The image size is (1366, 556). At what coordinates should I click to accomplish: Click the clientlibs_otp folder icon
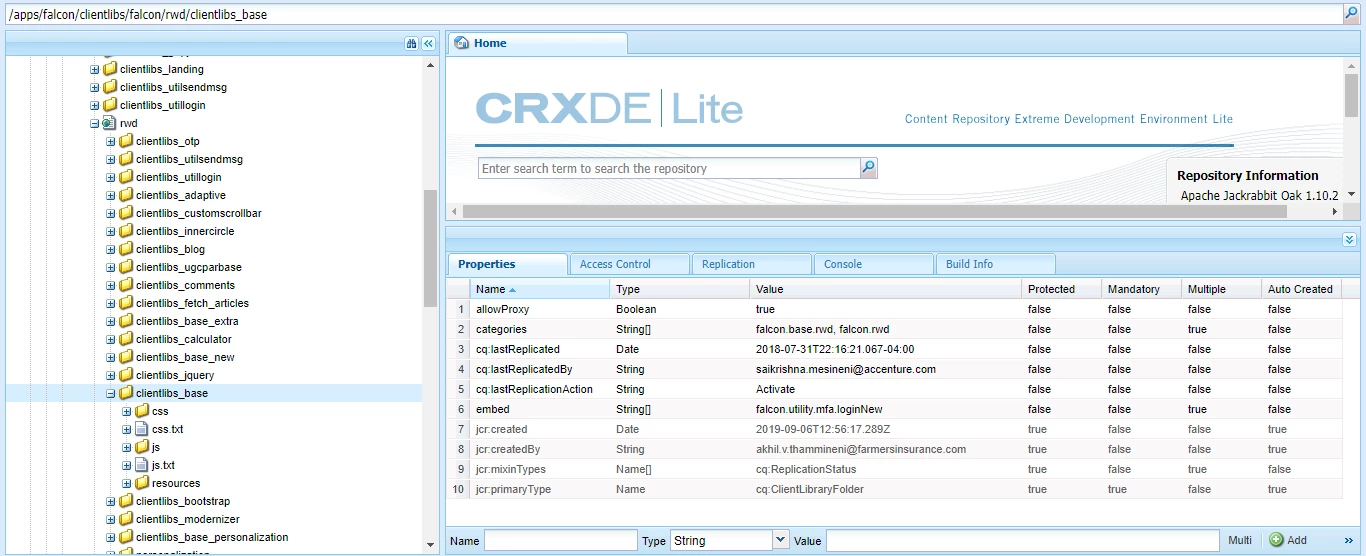(x=126, y=141)
